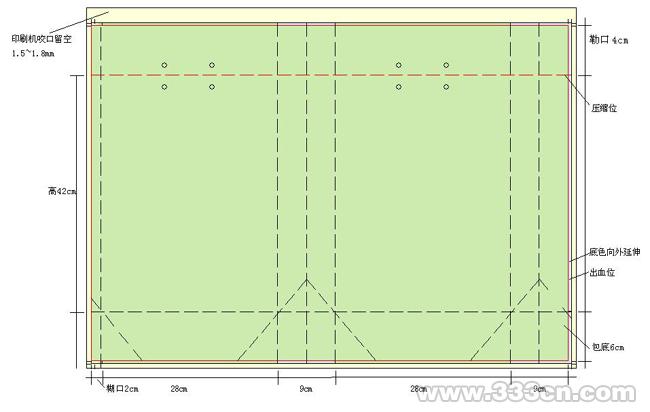Click the 勒口 4cm dimension label

point(609,41)
